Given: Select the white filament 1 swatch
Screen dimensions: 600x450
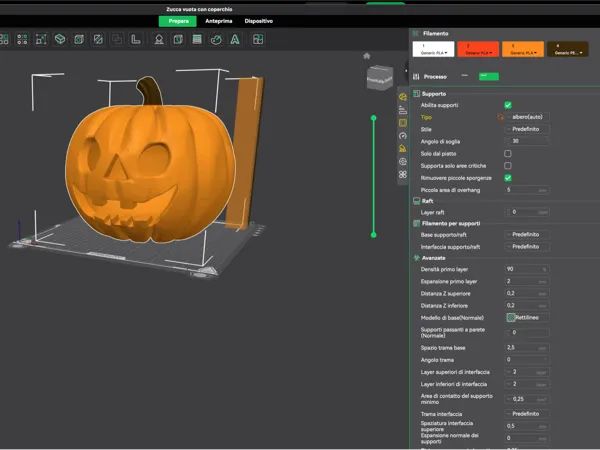Looking at the screenshot, I should point(433,49).
